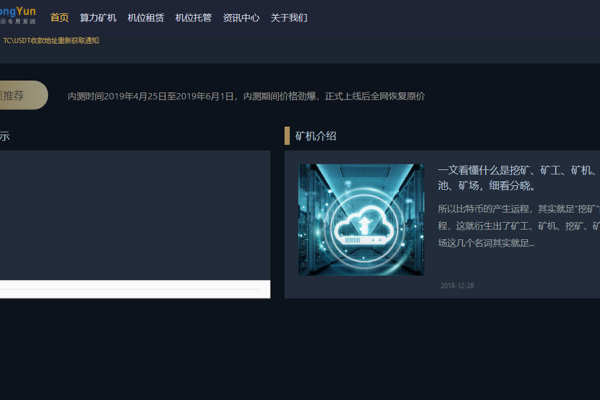Screen dimensions: 600x400
Task: Select 机位租赁 in the navigation bar
Action: pos(145,18)
